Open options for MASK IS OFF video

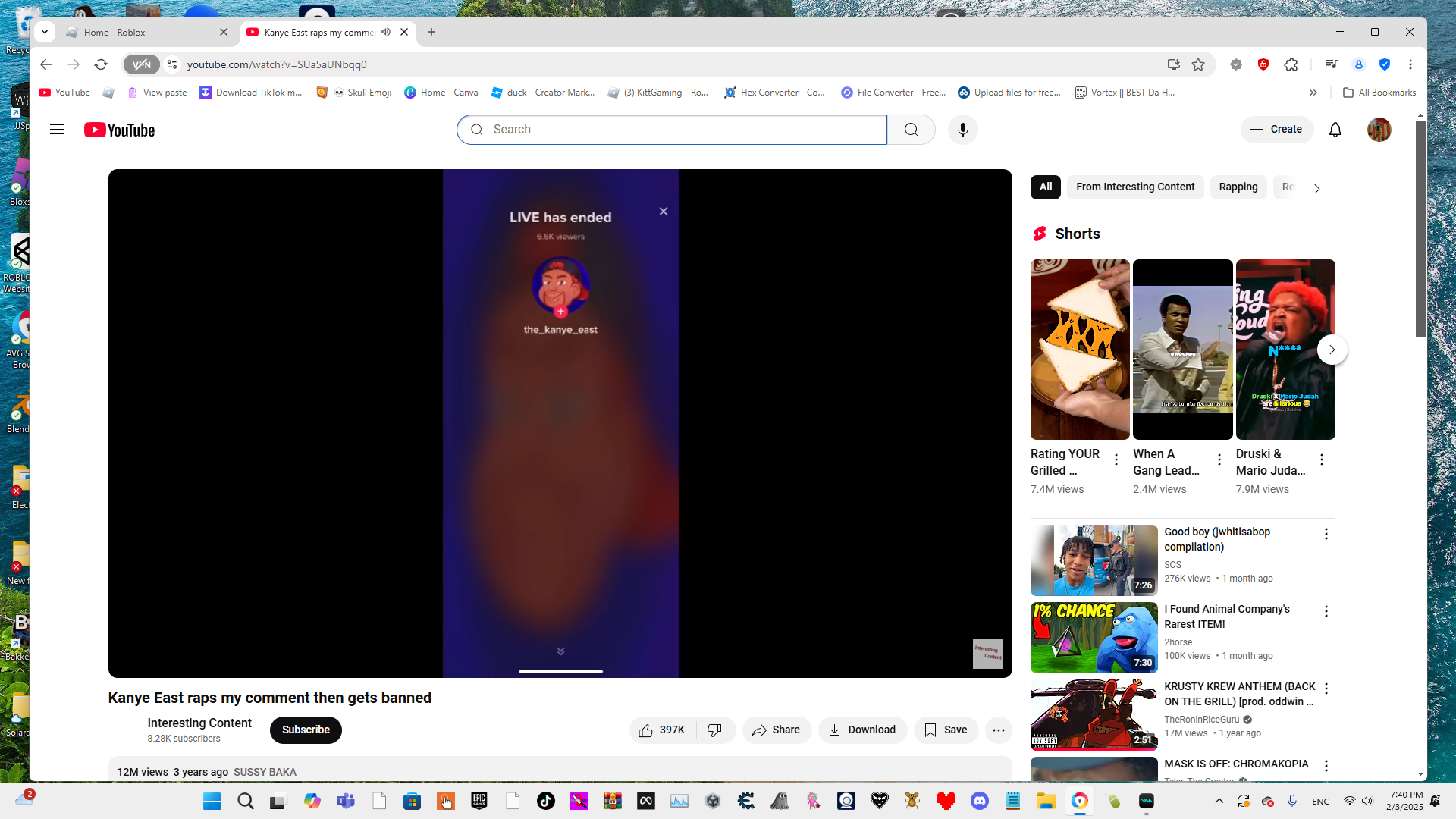pos(1326,766)
